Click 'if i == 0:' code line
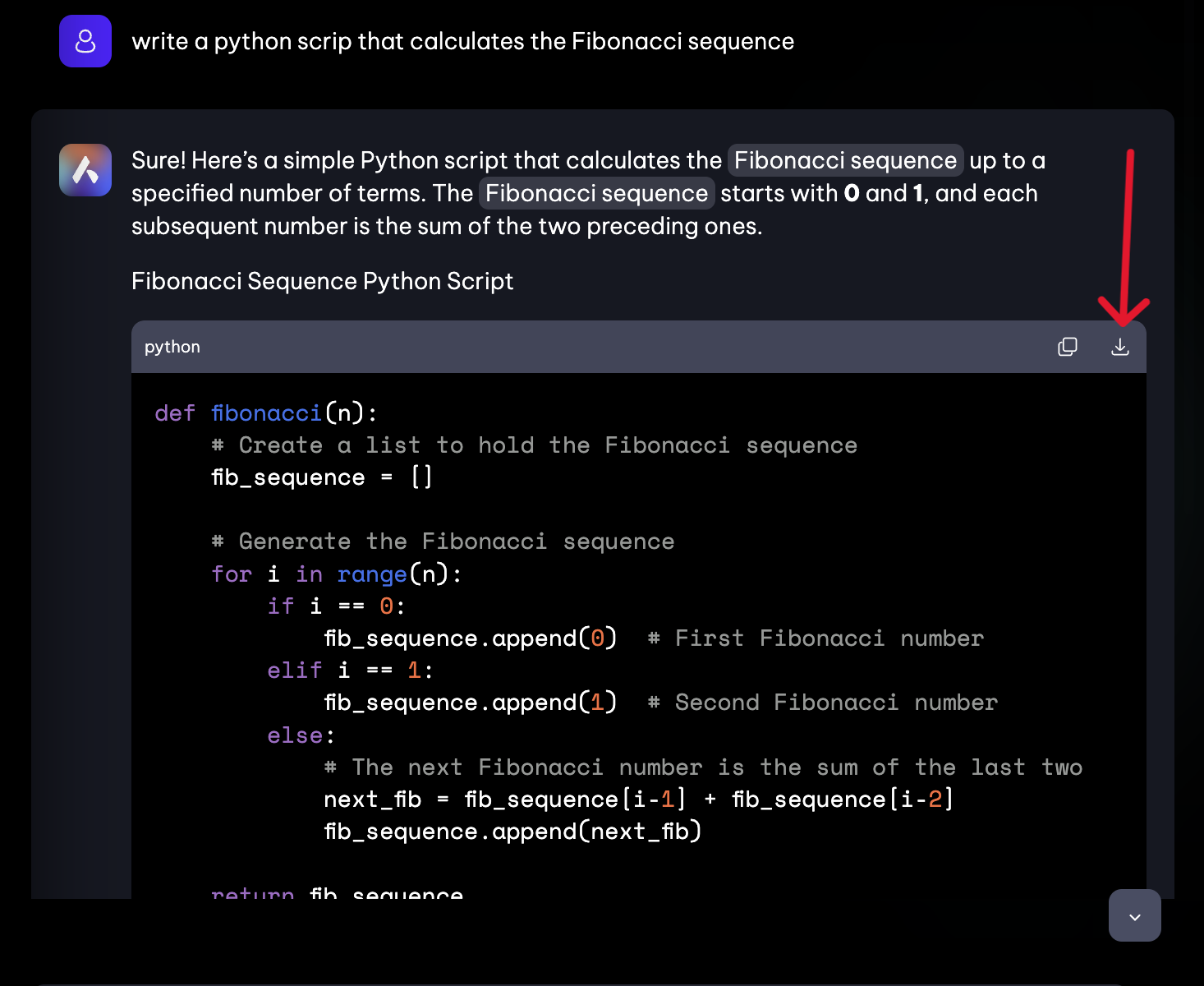This screenshot has width=1204, height=986. pyautogui.click(x=337, y=606)
